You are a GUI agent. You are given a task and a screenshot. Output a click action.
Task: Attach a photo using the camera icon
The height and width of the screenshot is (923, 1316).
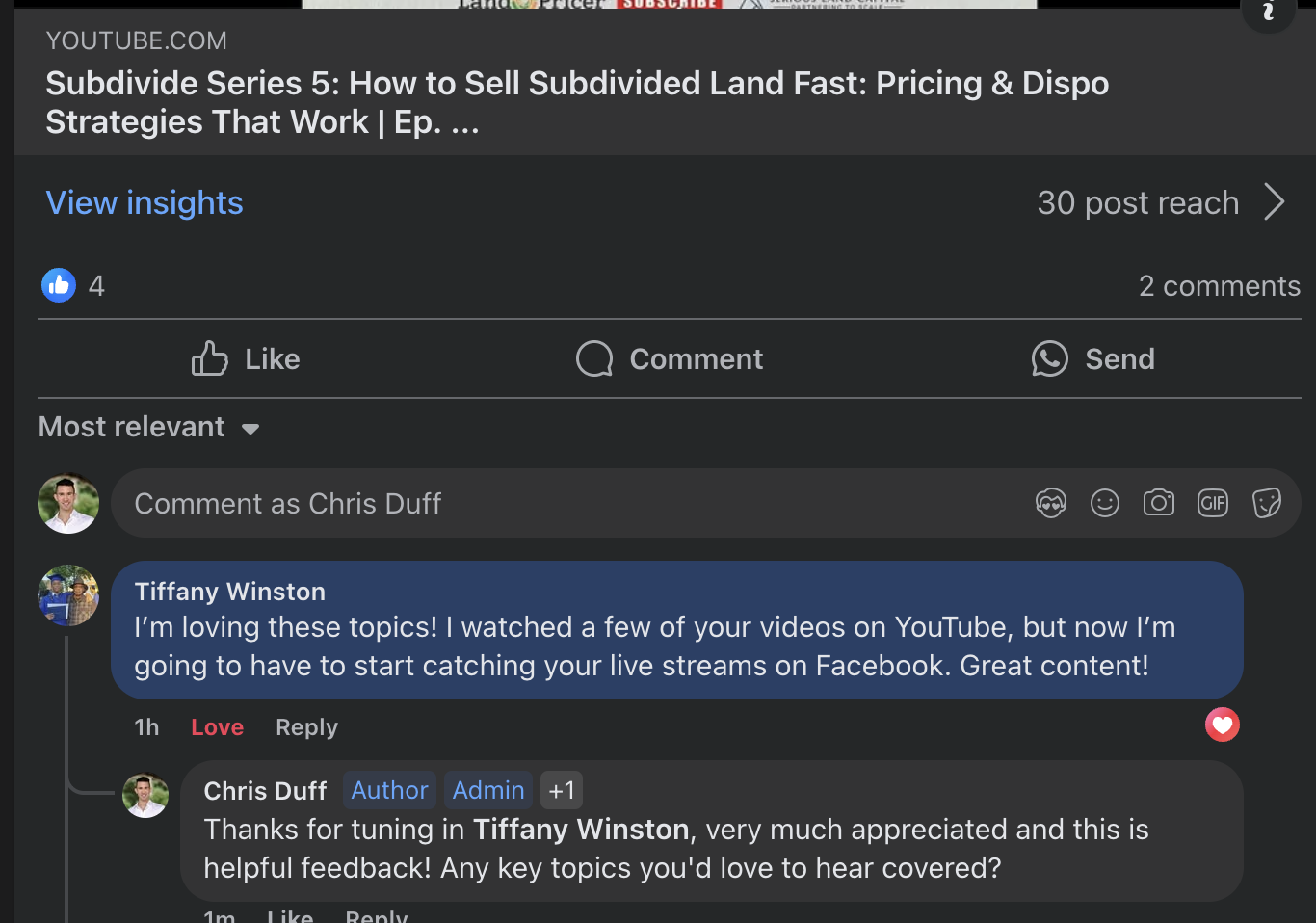(1158, 503)
